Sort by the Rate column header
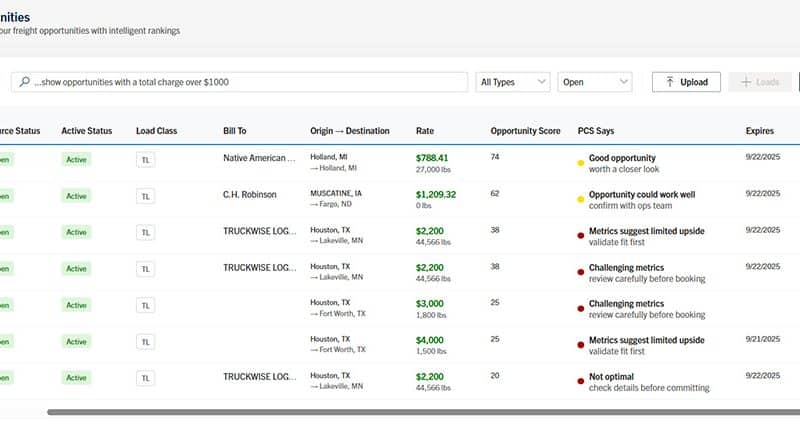 pos(425,131)
